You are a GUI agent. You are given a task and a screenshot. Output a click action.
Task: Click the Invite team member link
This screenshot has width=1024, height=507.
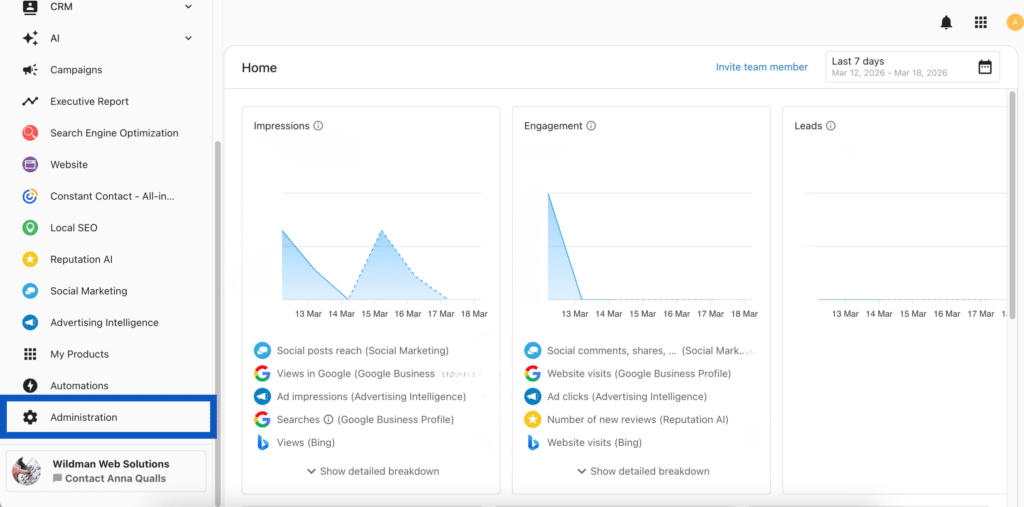point(761,67)
